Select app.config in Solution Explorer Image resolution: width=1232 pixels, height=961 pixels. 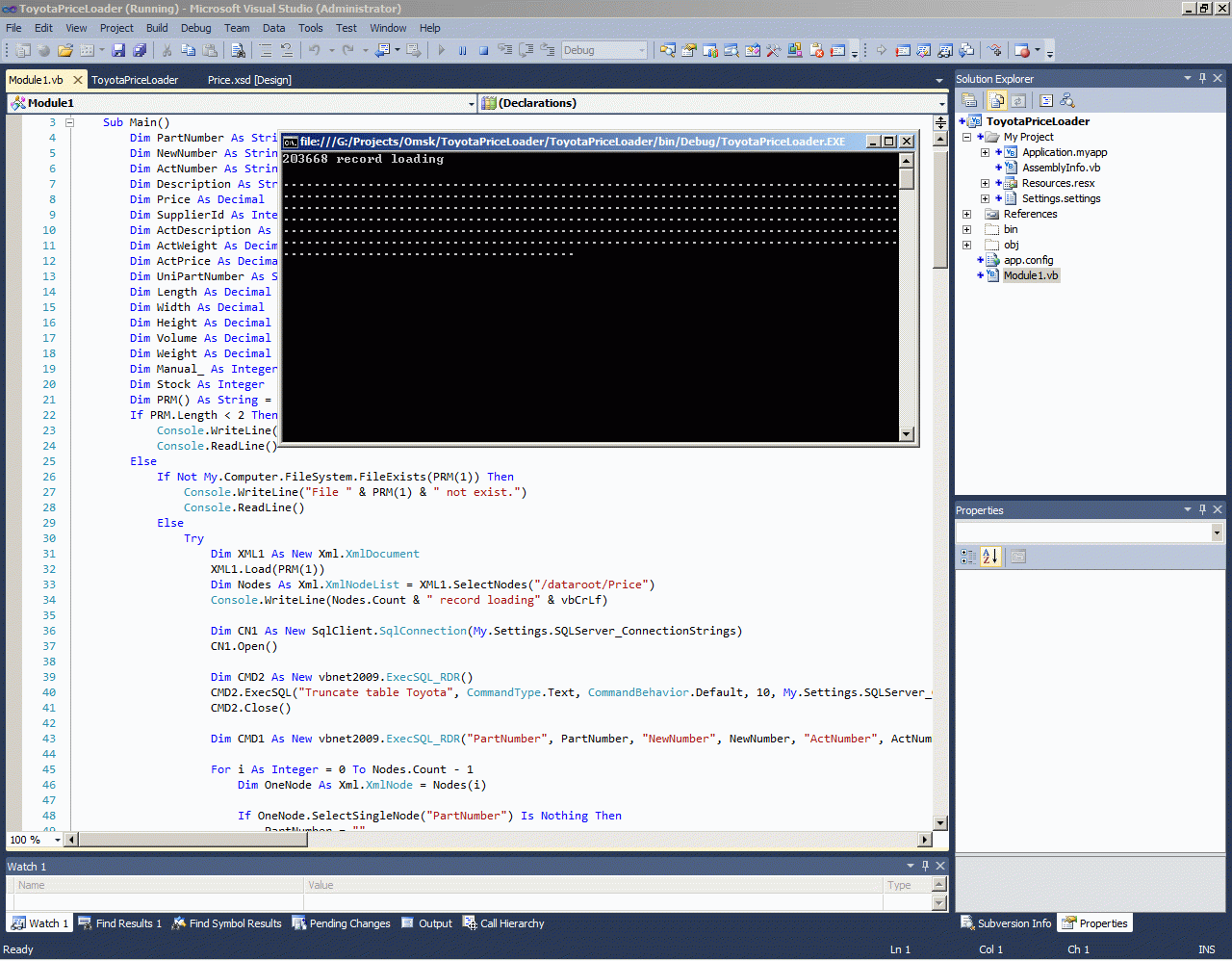(x=1028, y=260)
